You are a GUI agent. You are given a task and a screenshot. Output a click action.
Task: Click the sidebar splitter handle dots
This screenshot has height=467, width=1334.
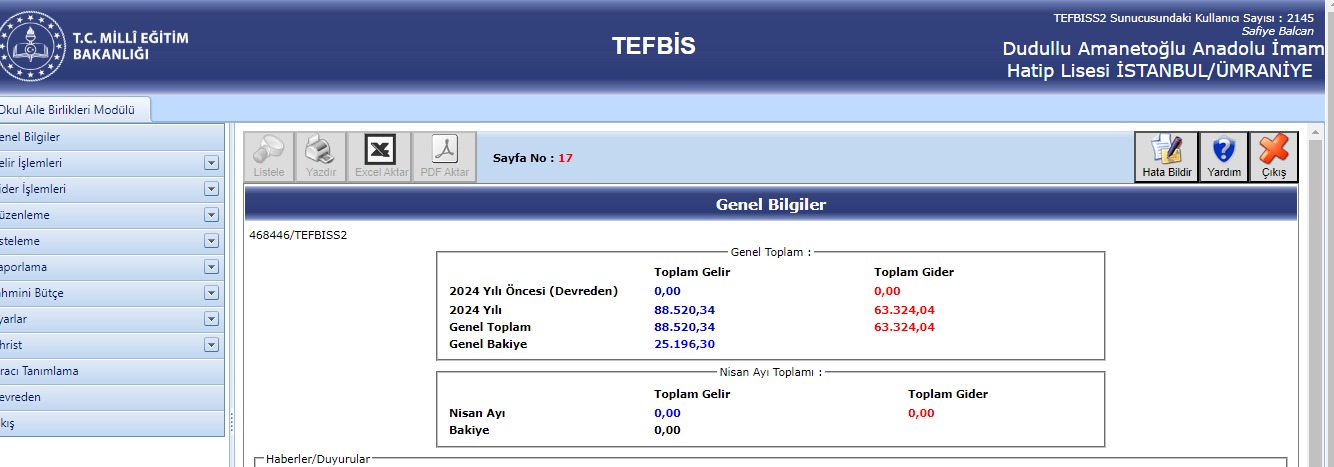pos(232,422)
